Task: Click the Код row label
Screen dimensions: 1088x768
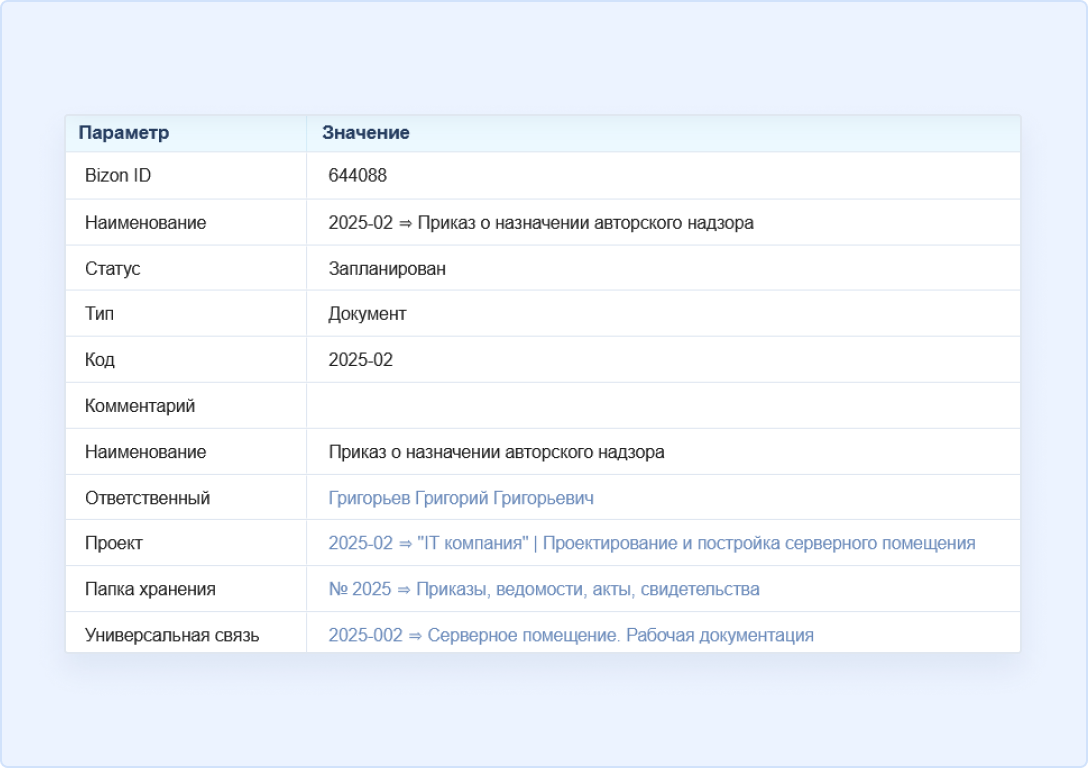Action: point(100,360)
